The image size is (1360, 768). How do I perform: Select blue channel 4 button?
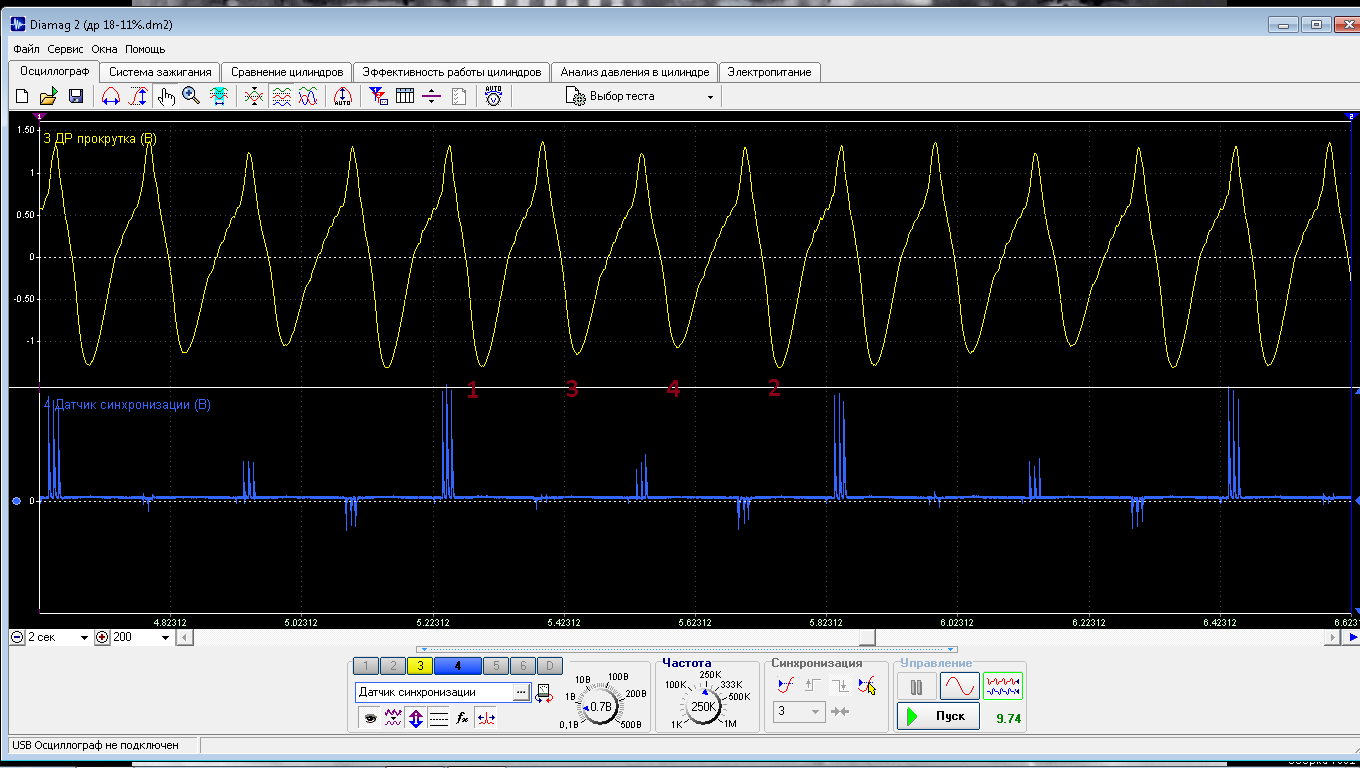[x=457, y=665]
